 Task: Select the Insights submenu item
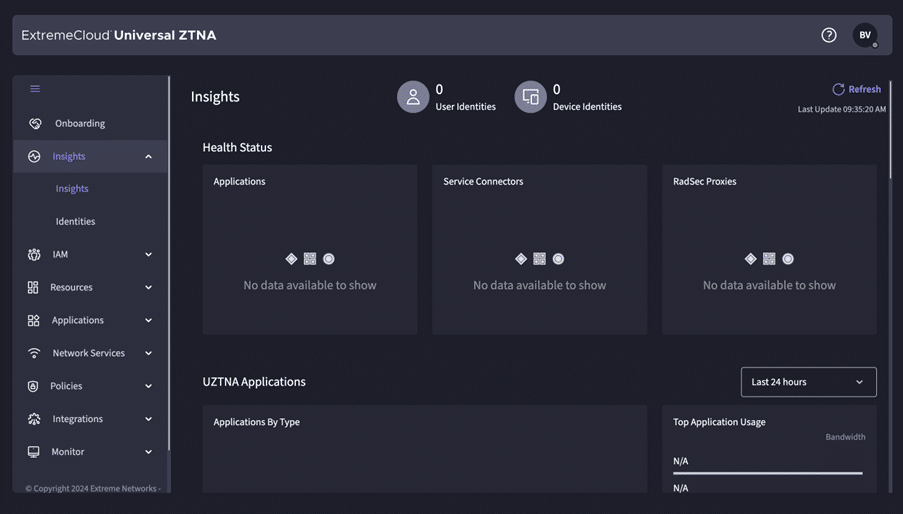coord(72,189)
